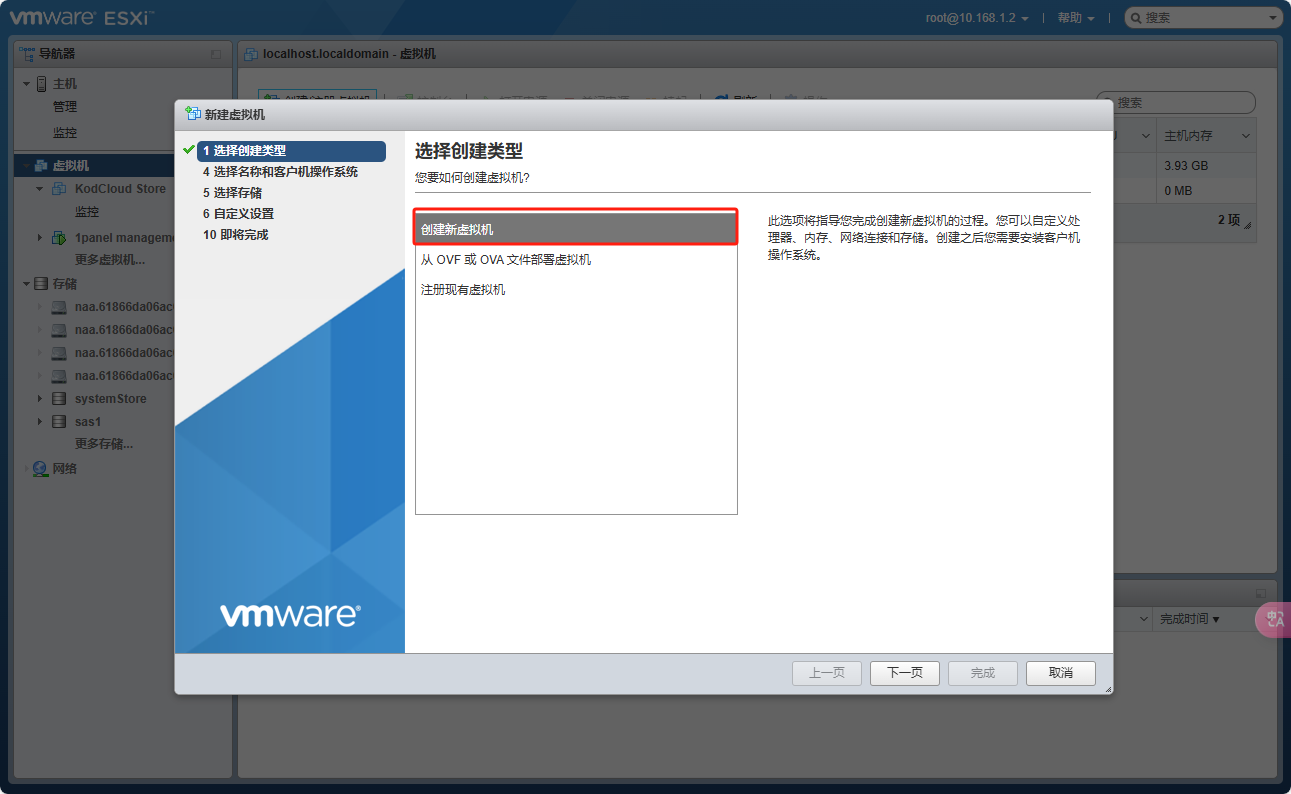Click the tasks panel minimize icon

tap(1260, 593)
